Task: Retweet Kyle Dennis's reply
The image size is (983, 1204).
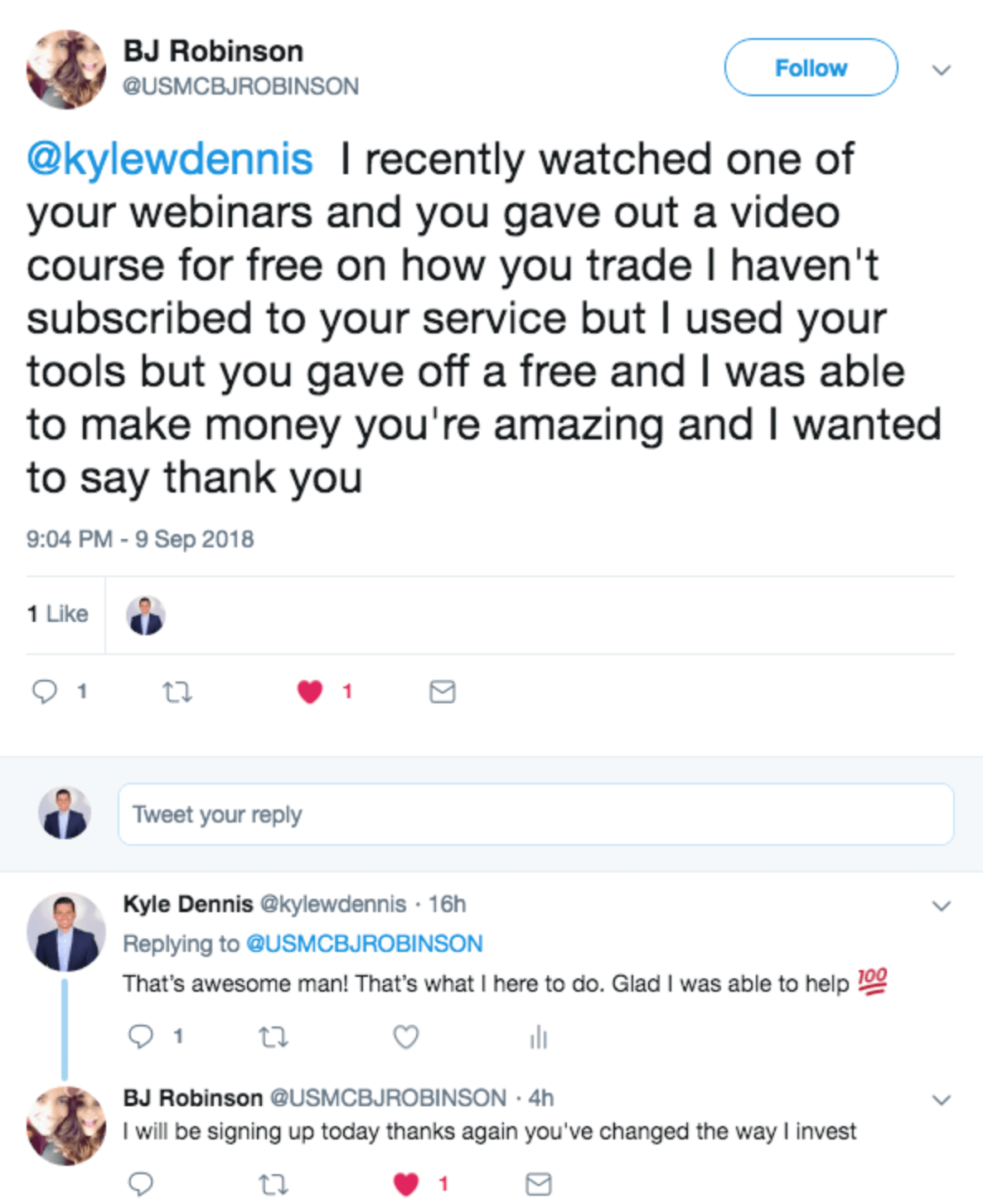Action: 273,1037
